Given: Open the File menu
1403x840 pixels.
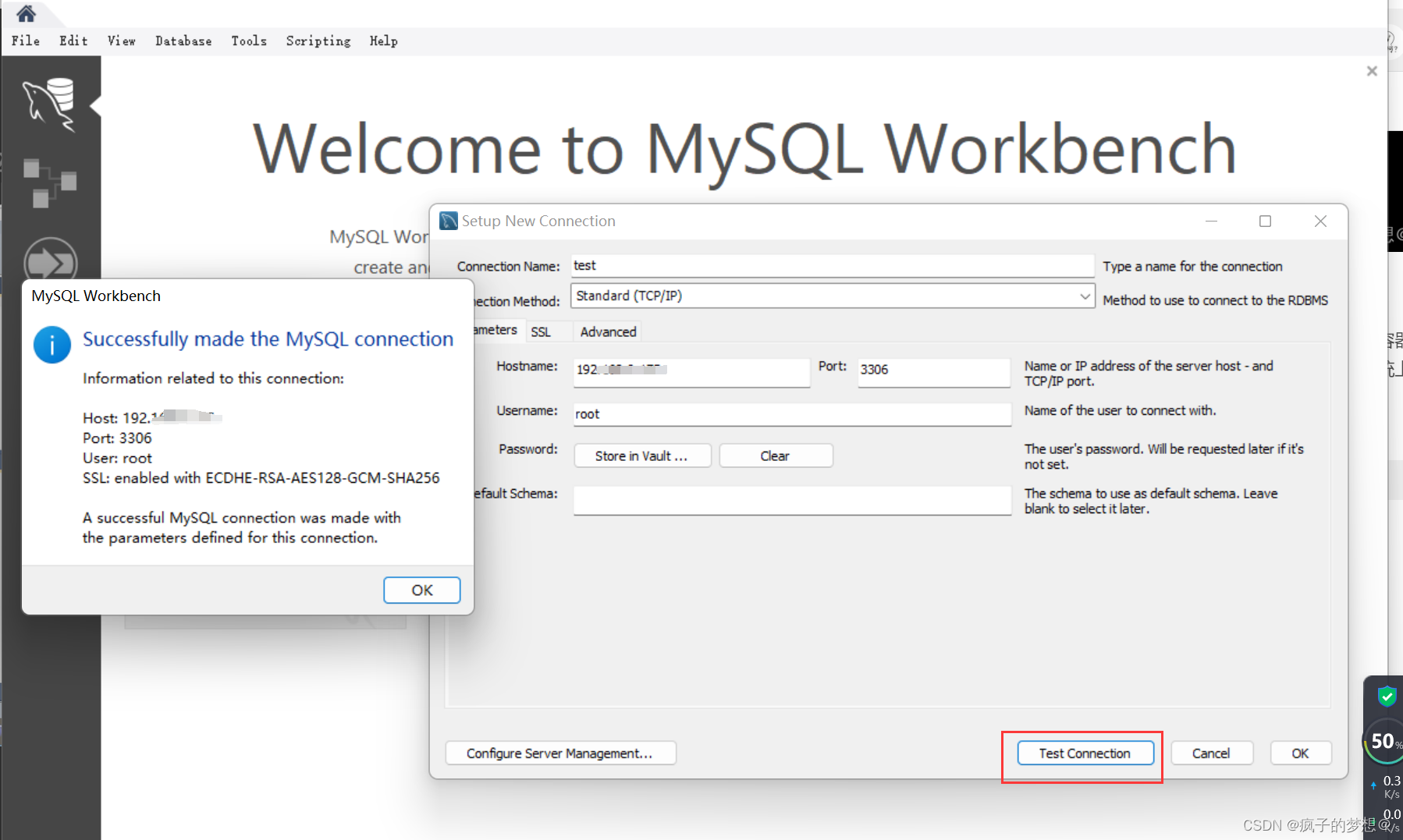Looking at the screenshot, I should pyautogui.click(x=26, y=41).
